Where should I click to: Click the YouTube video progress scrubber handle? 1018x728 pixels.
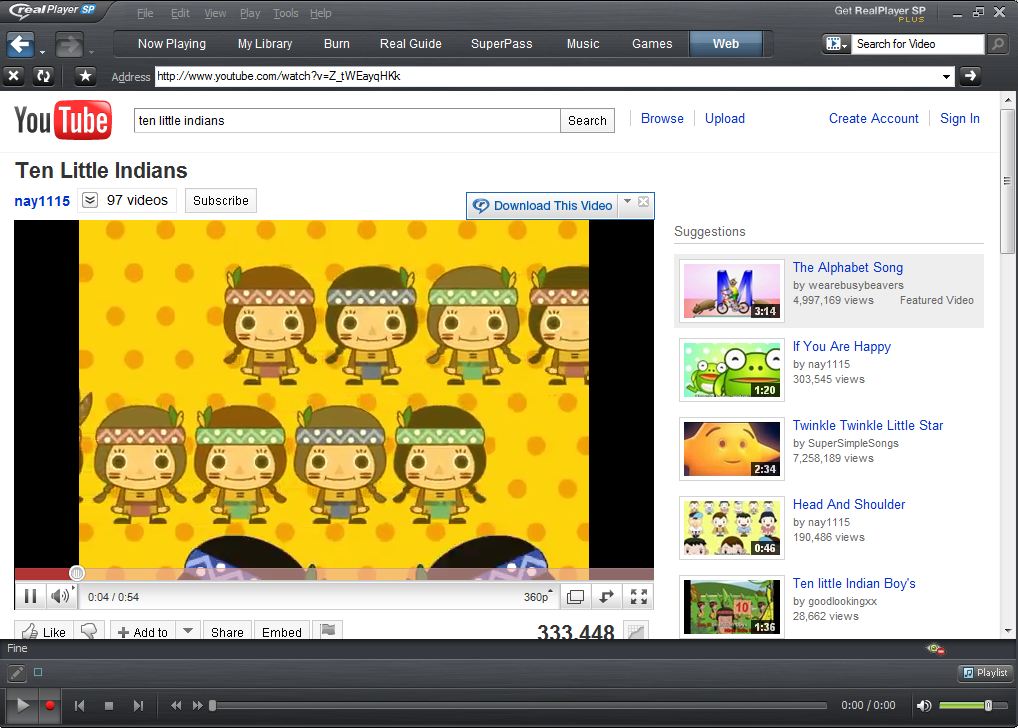tap(77, 573)
